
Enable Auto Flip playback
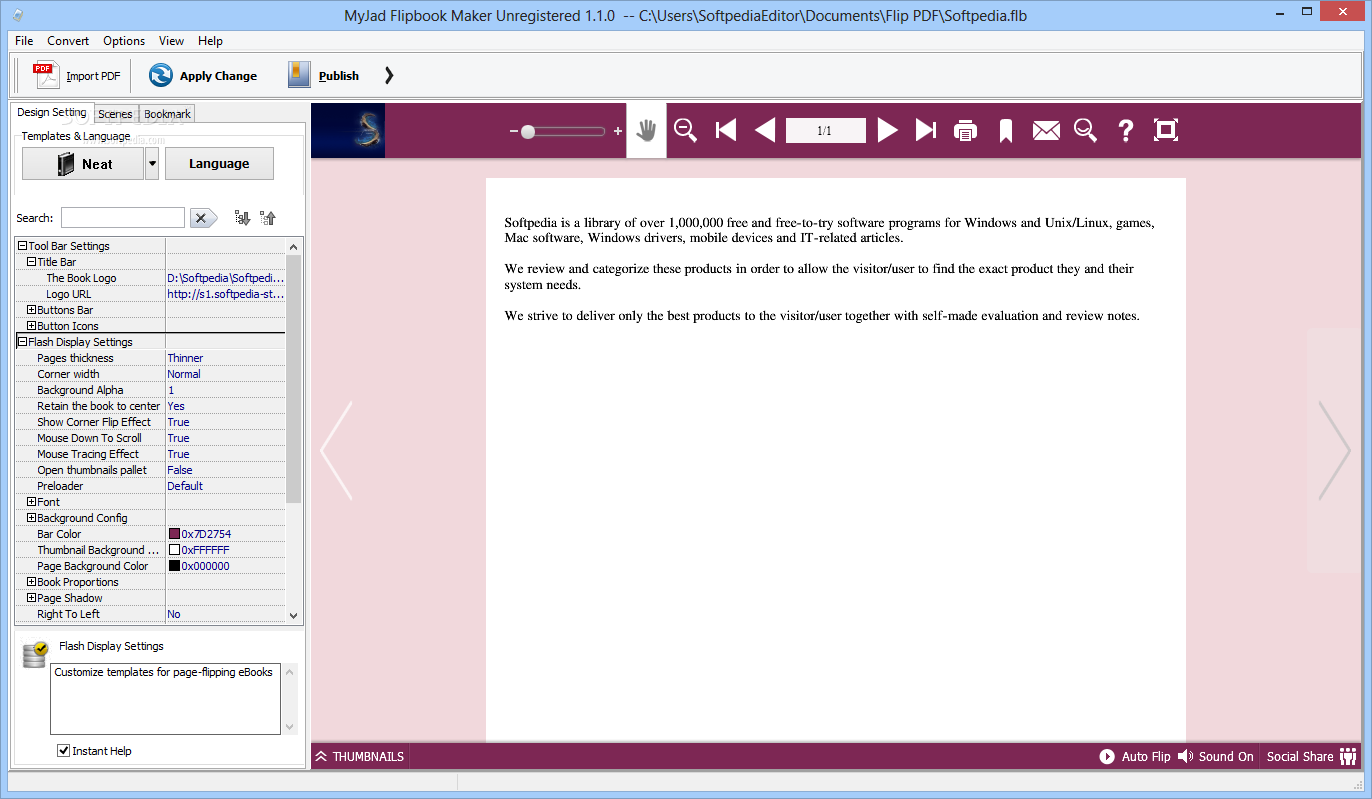point(1135,757)
